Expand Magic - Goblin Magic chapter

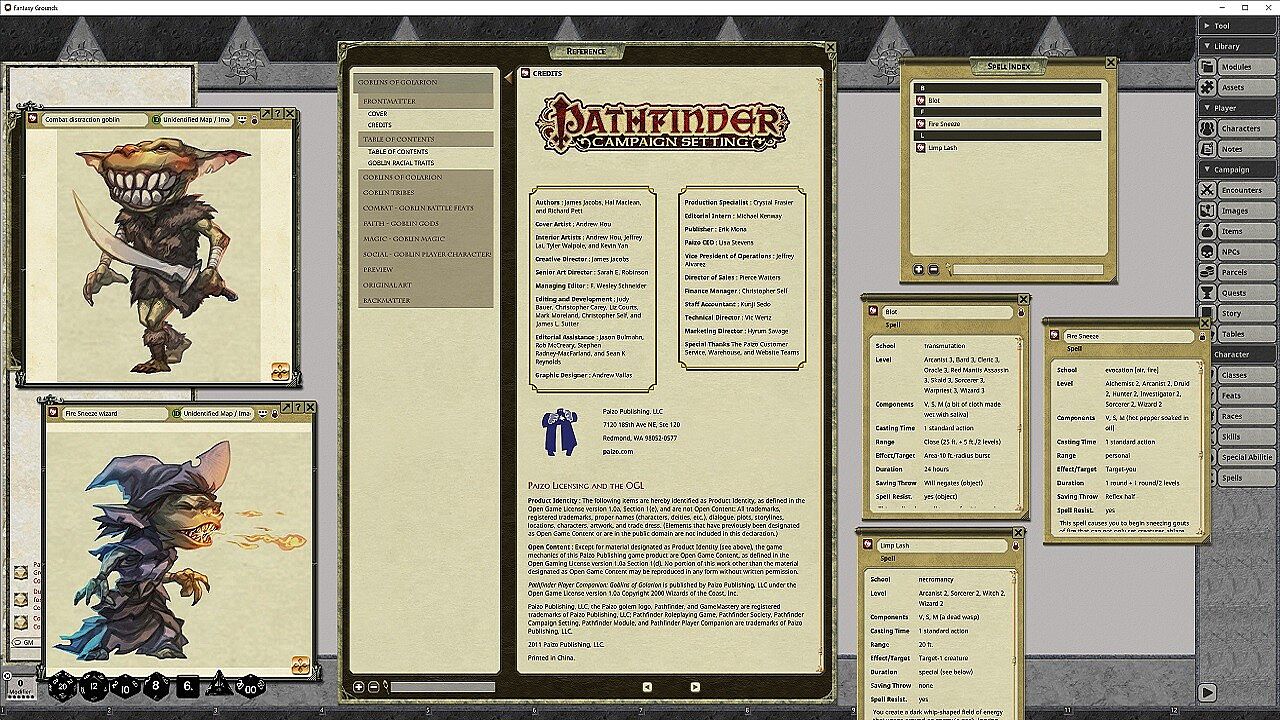(x=426, y=239)
